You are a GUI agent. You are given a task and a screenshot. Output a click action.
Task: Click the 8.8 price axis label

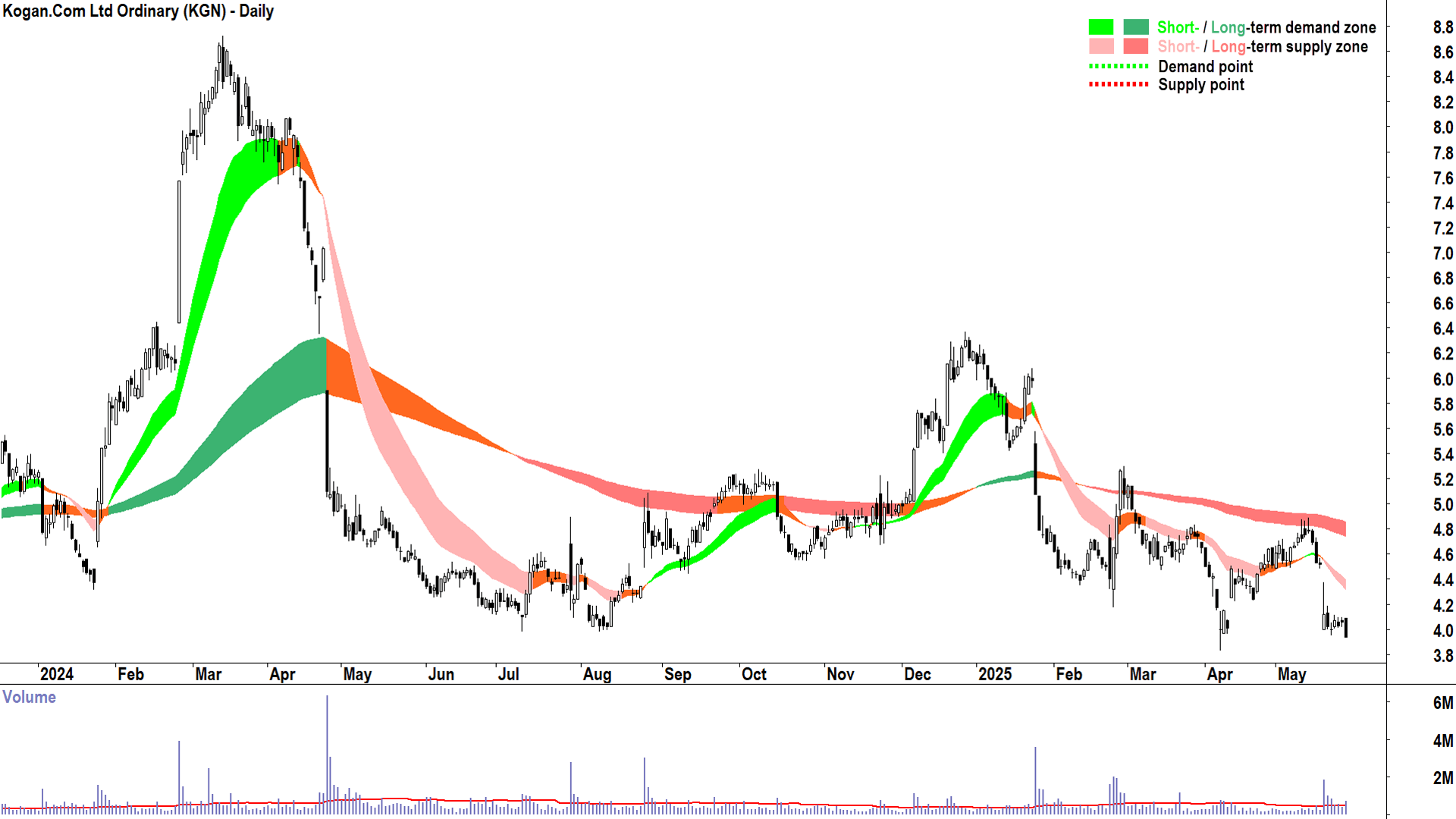(1442, 27)
